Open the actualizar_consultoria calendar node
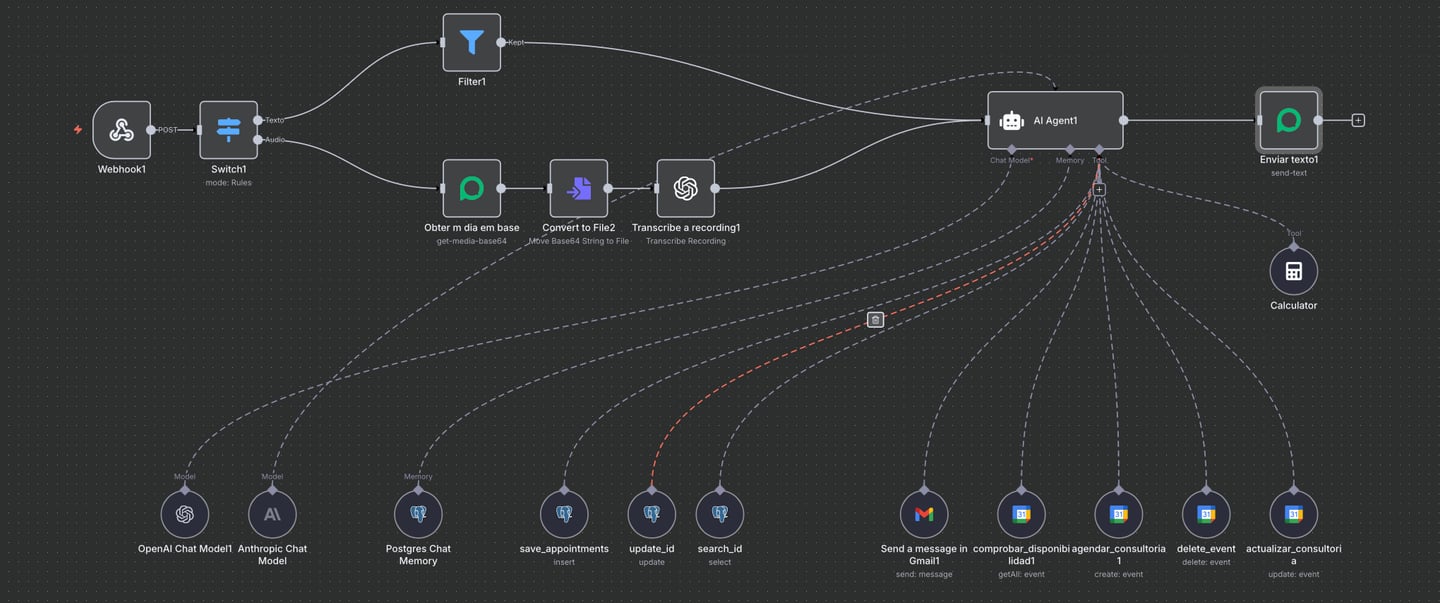This screenshot has height=603, width=1440. (x=1294, y=514)
